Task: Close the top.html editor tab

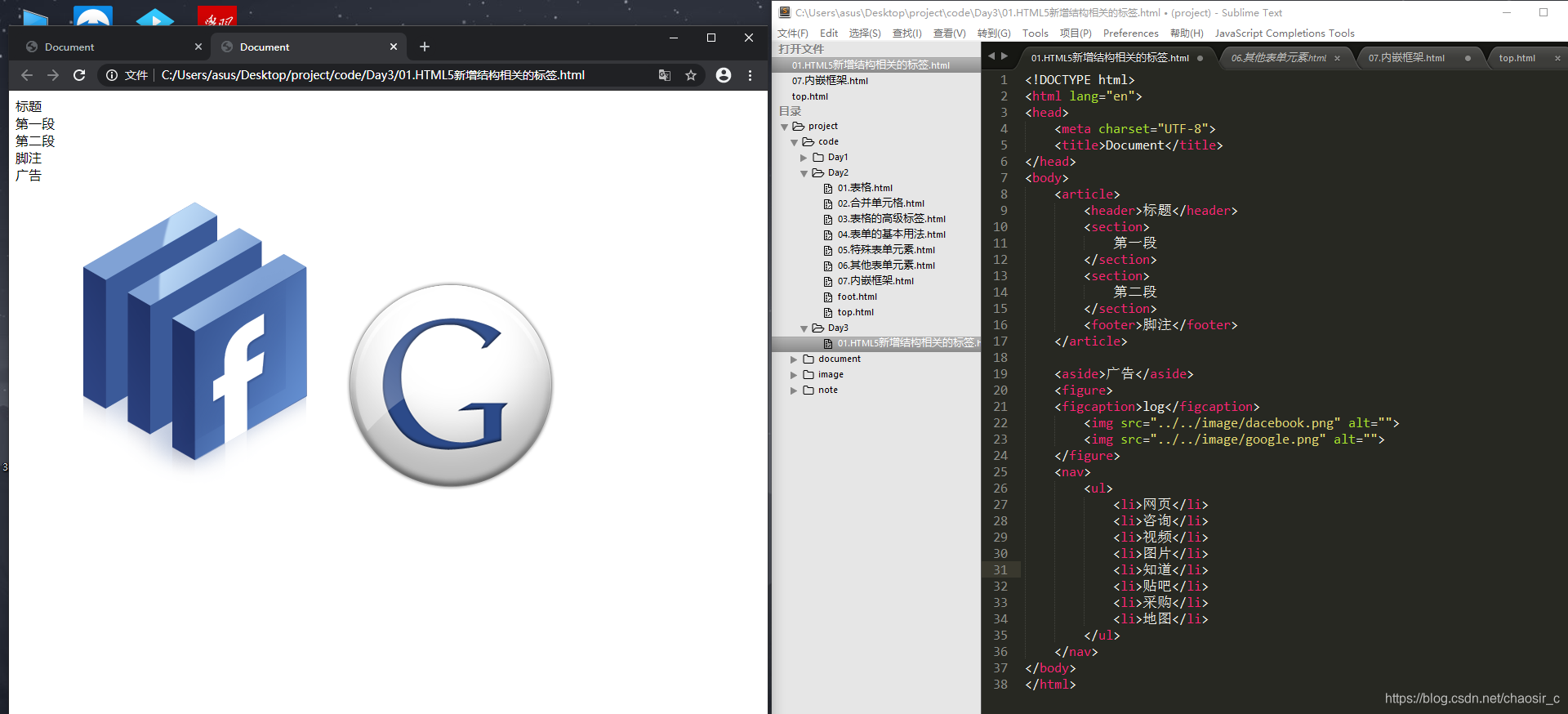Action: click(1557, 58)
